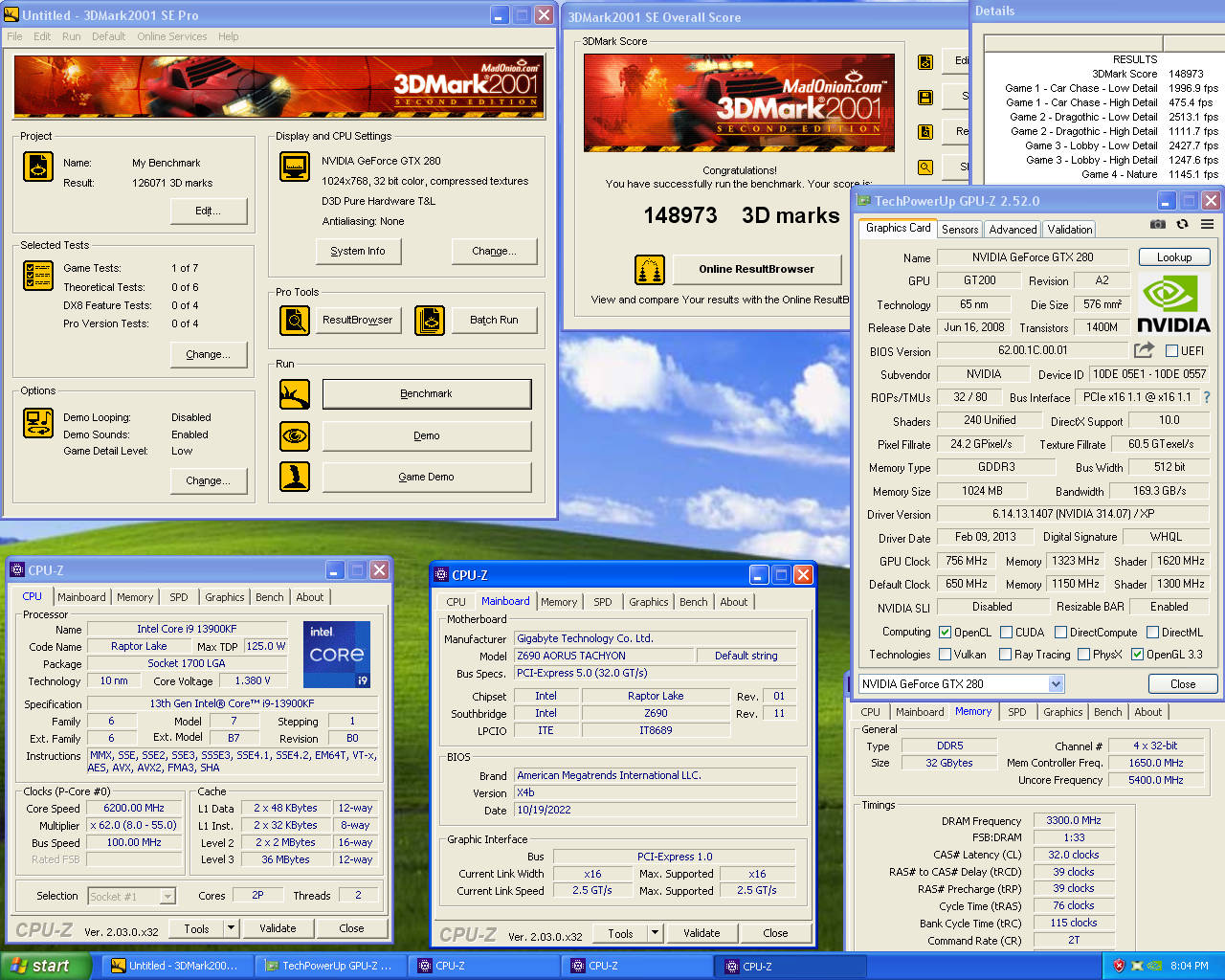This screenshot has height=980, width=1225.
Task: Click the System Info button
Action: pos(358,251)
